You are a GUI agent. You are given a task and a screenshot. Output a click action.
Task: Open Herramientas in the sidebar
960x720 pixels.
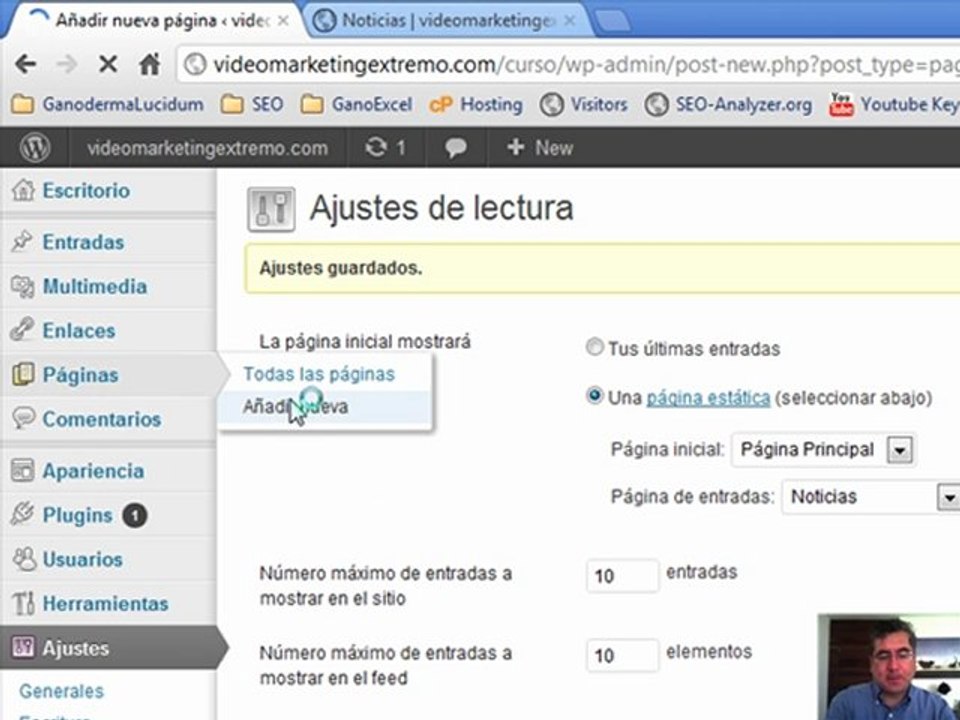pos(105,604)
